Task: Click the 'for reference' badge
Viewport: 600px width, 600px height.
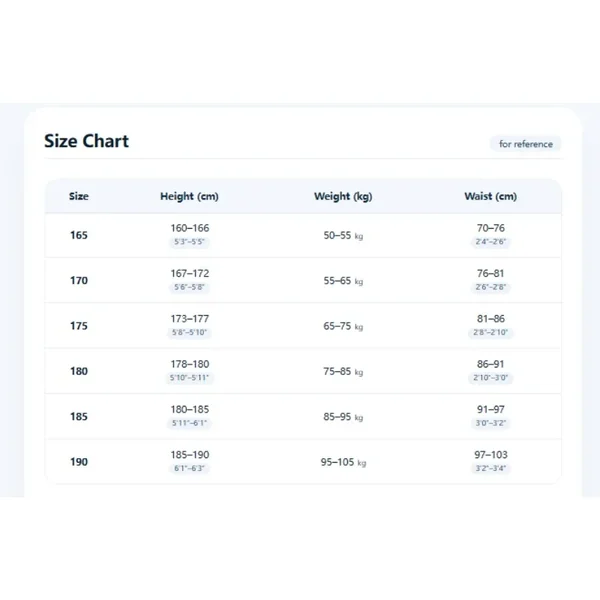Action: [x=526, y=144]
